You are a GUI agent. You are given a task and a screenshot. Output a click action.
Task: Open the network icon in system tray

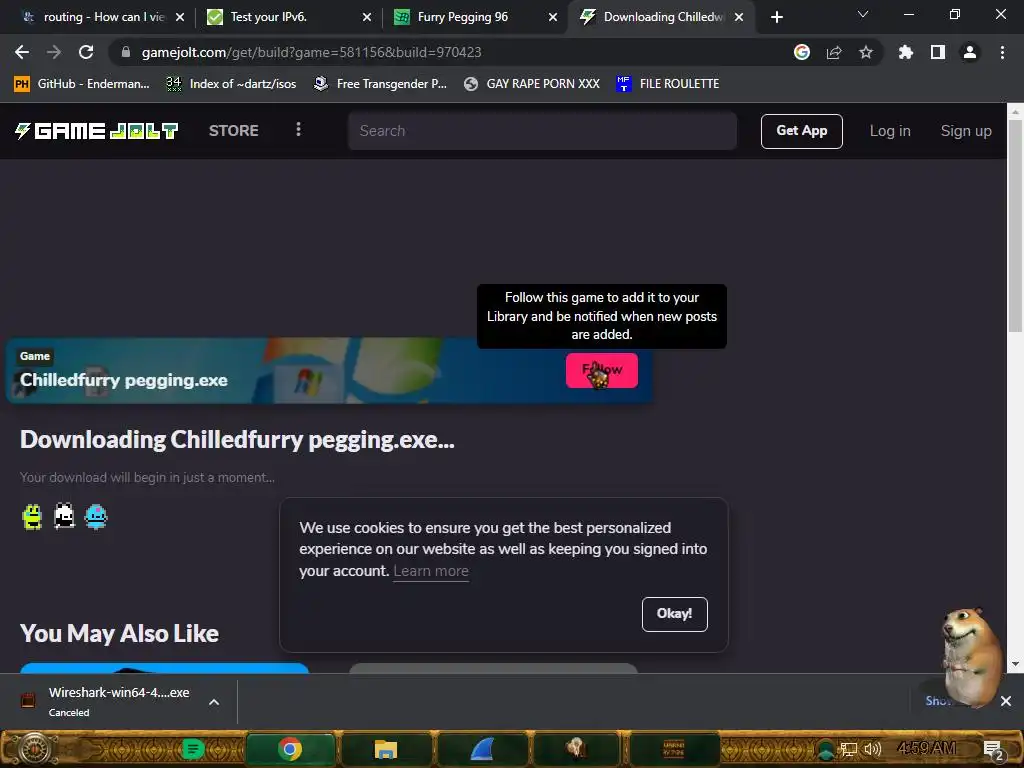848,750
